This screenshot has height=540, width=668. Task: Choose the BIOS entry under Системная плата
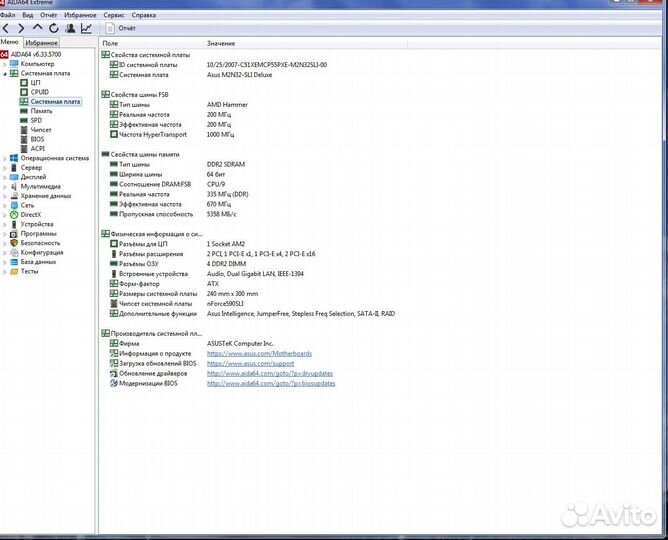pos(37,139)
